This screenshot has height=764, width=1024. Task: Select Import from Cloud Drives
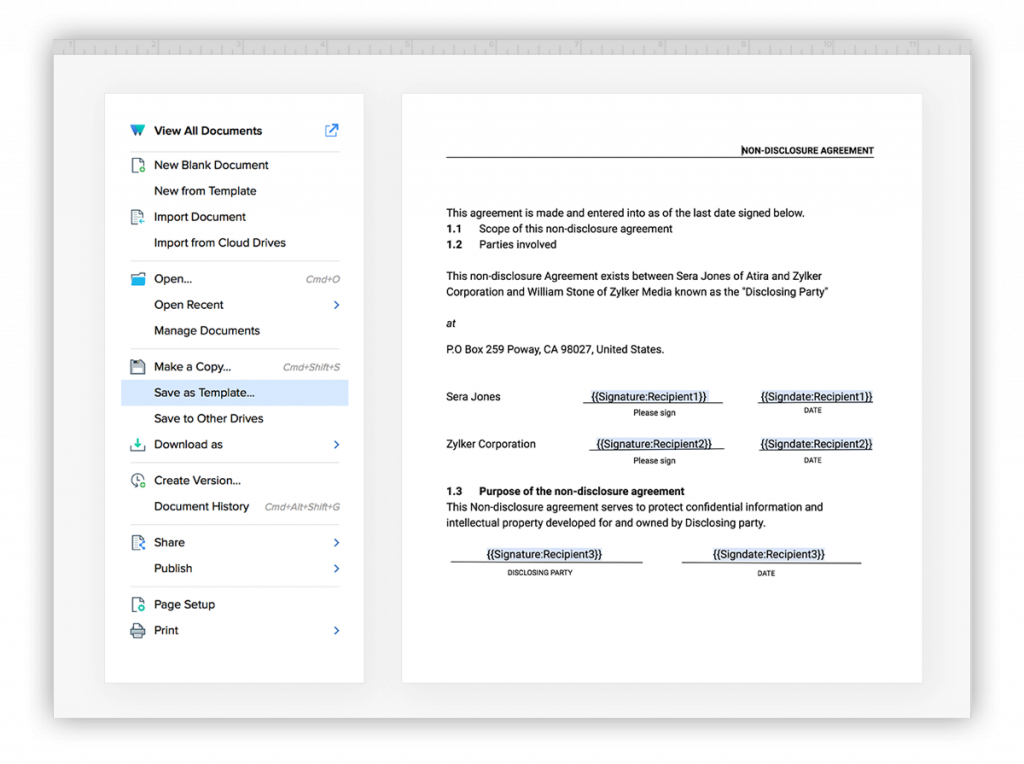pos(220,243)
